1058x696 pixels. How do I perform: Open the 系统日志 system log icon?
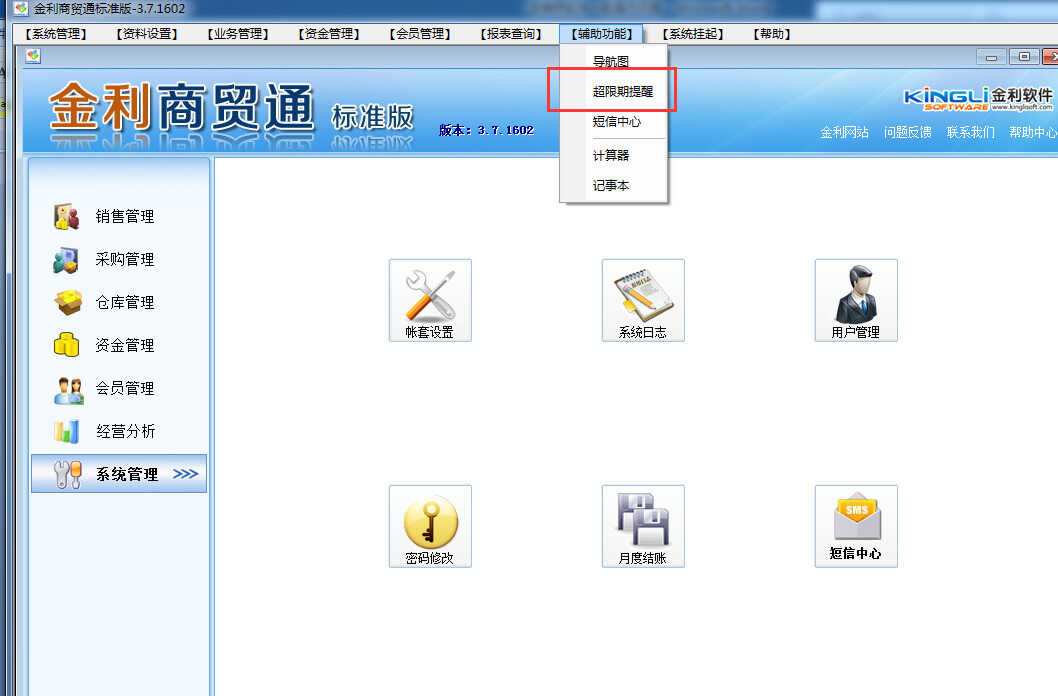click(x=643, y=300)
